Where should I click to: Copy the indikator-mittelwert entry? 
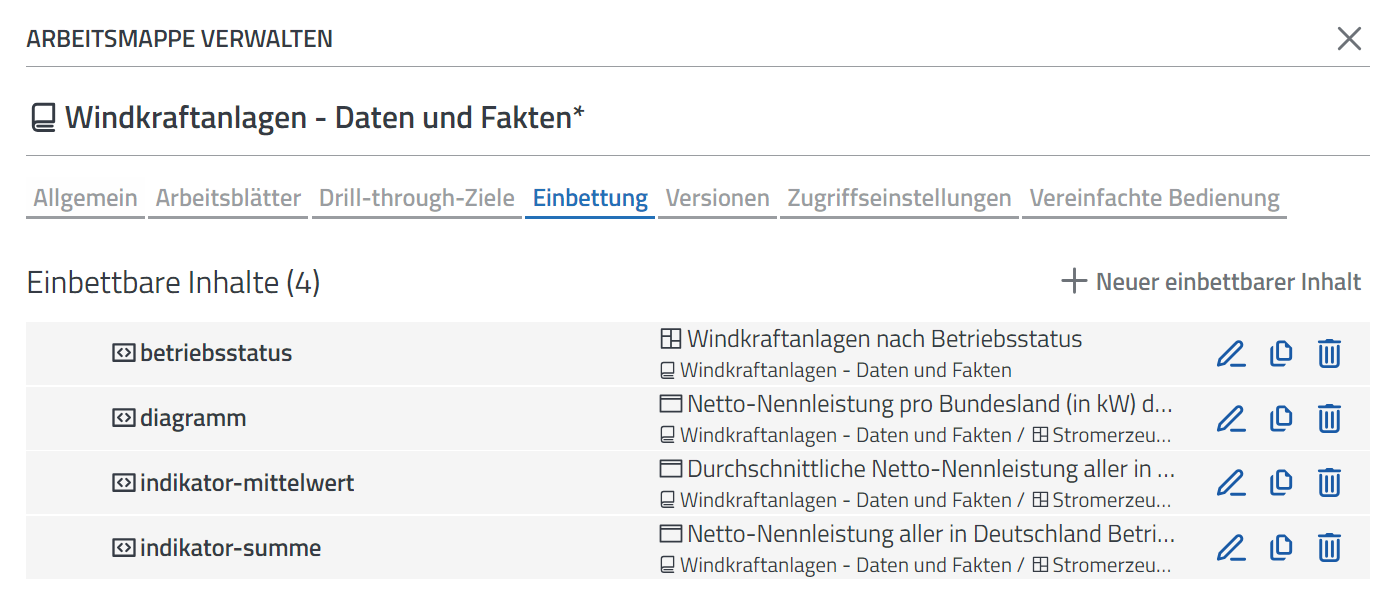pos(1281,483)
